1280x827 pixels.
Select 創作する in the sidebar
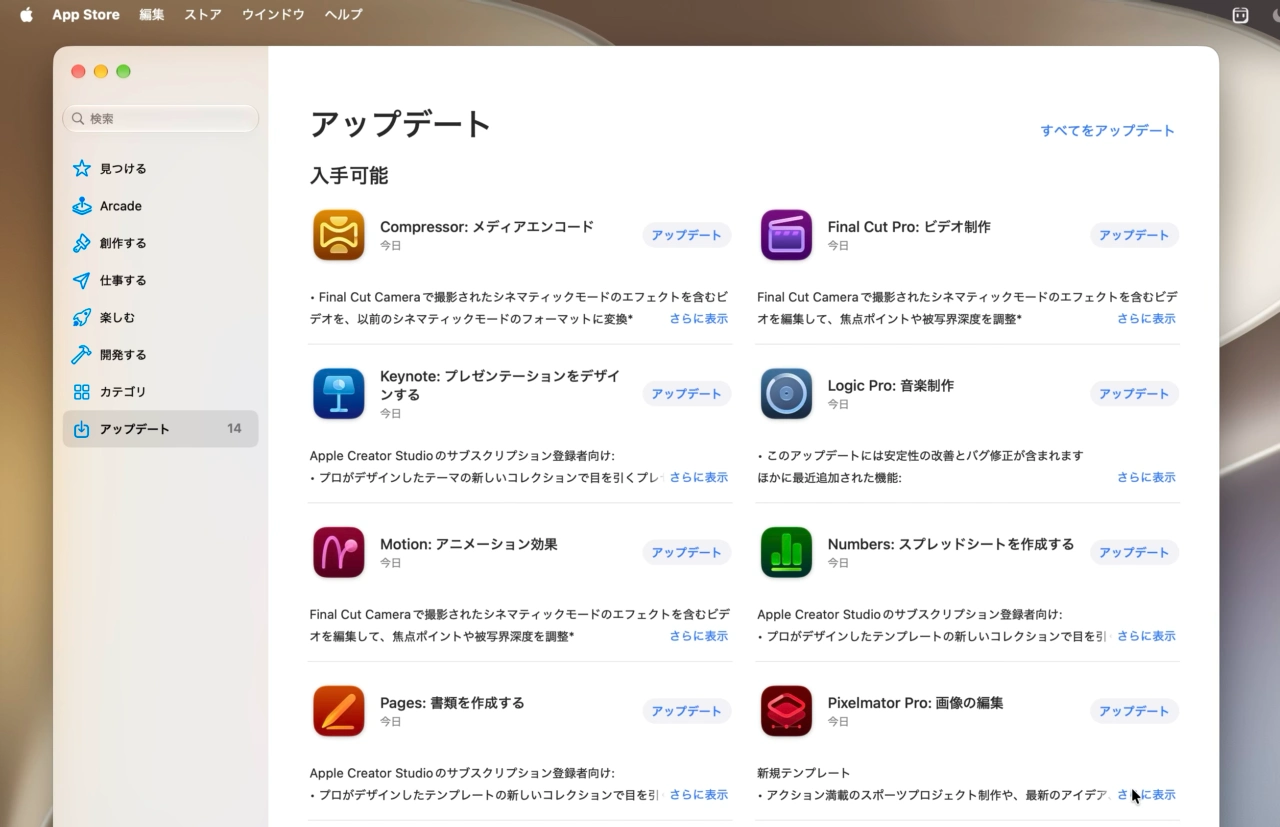pyautogui.click(x=160, y=243)
